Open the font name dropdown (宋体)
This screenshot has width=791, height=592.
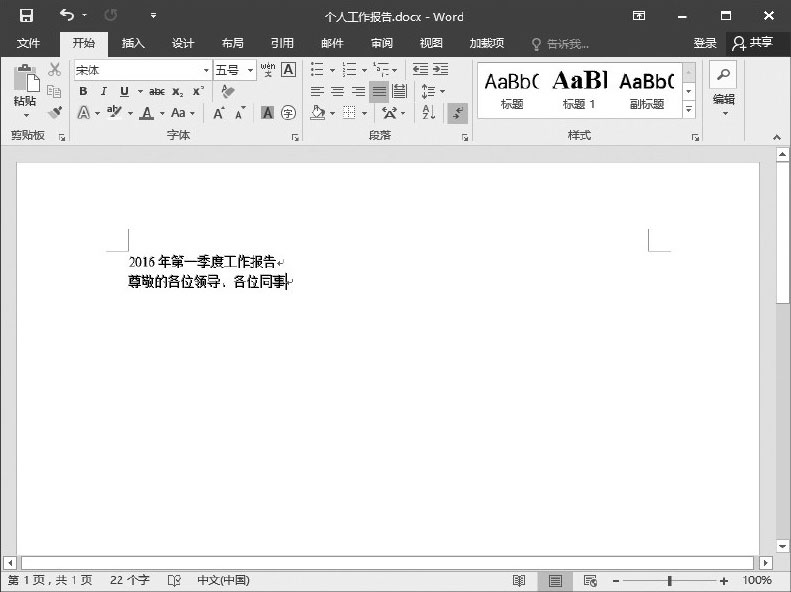pos(206,70)
